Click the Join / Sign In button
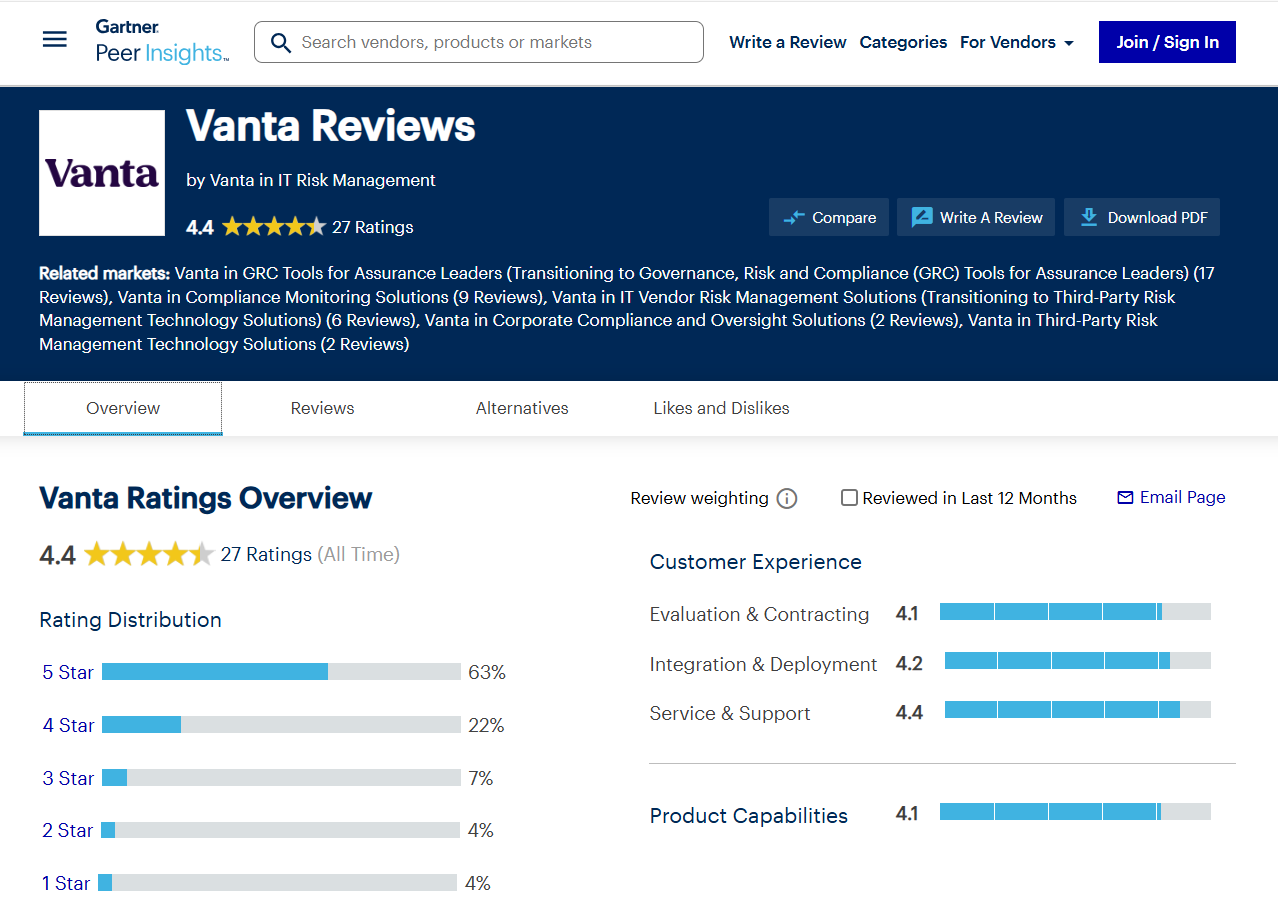 pos(1167,42)
